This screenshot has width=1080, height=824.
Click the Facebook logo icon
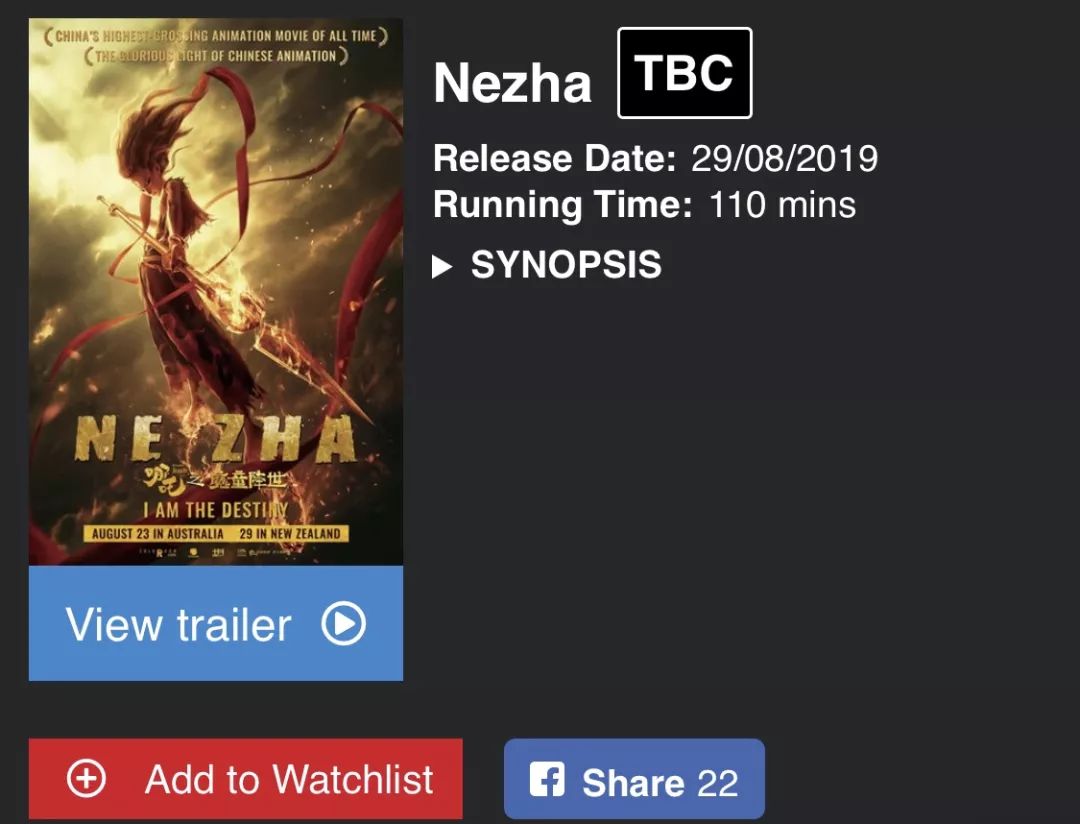[547, 779]
